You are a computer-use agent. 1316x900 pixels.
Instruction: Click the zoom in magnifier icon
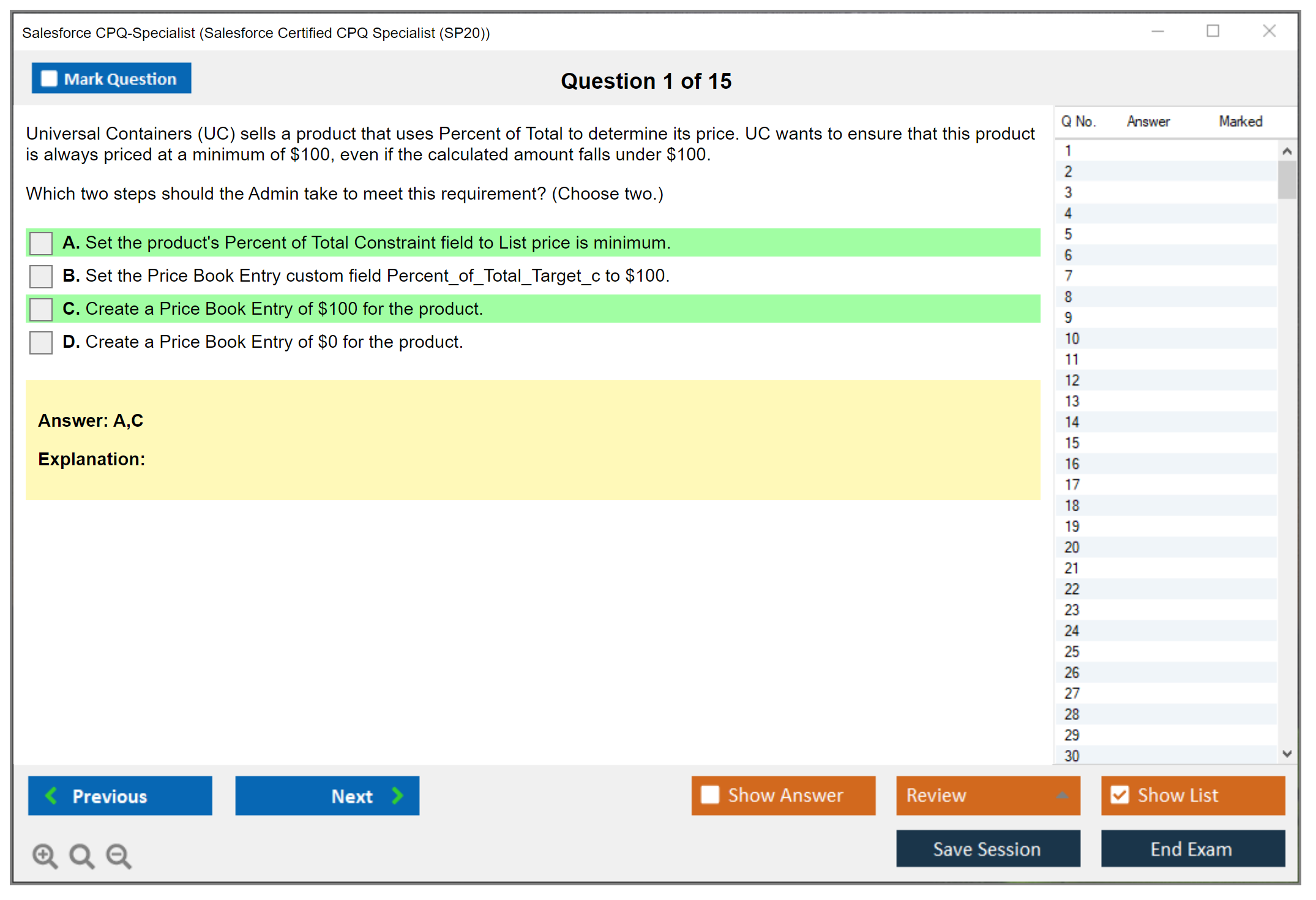[x=45, y=855]
